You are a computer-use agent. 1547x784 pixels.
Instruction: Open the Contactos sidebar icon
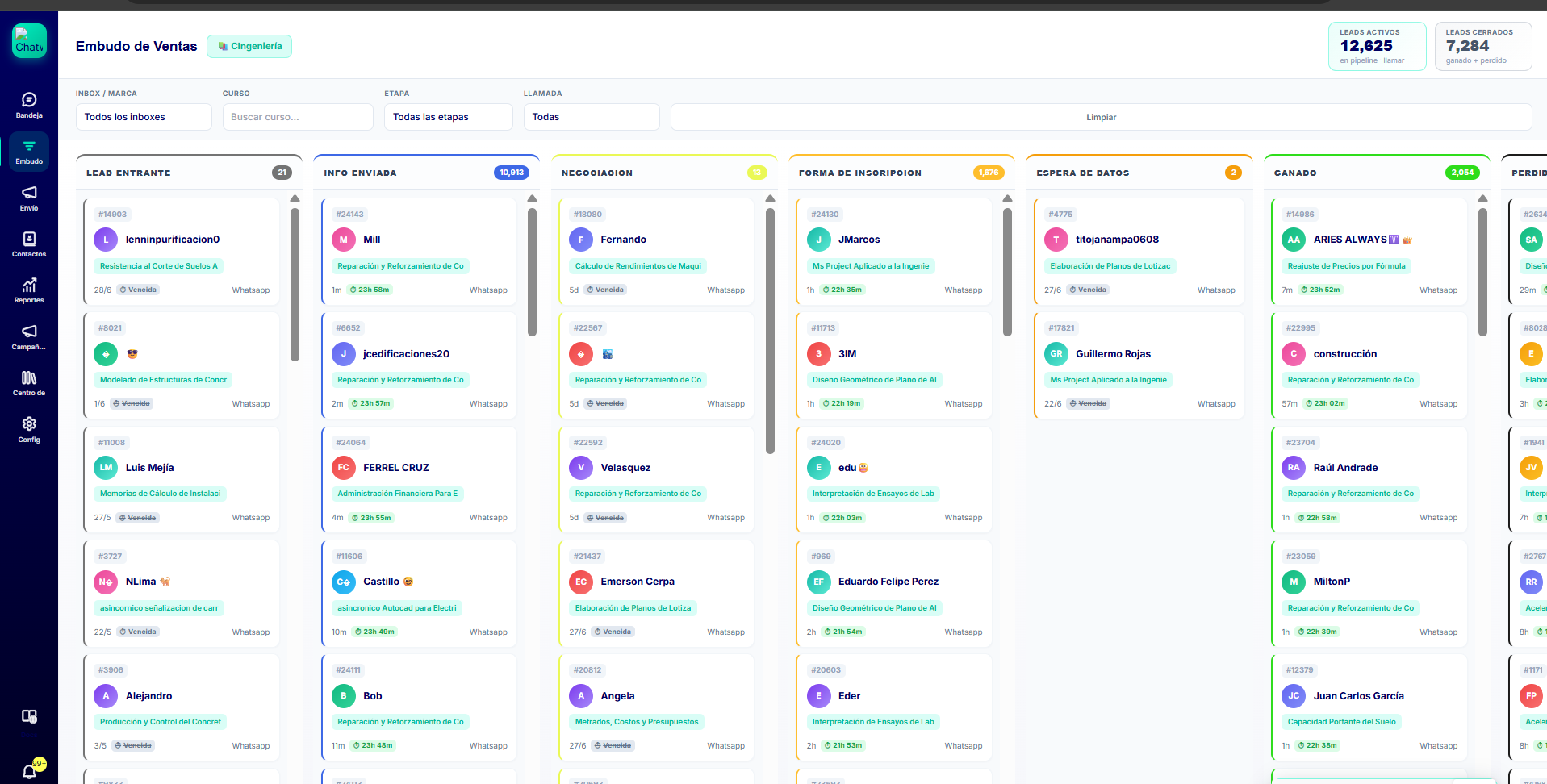coord(29,244)
